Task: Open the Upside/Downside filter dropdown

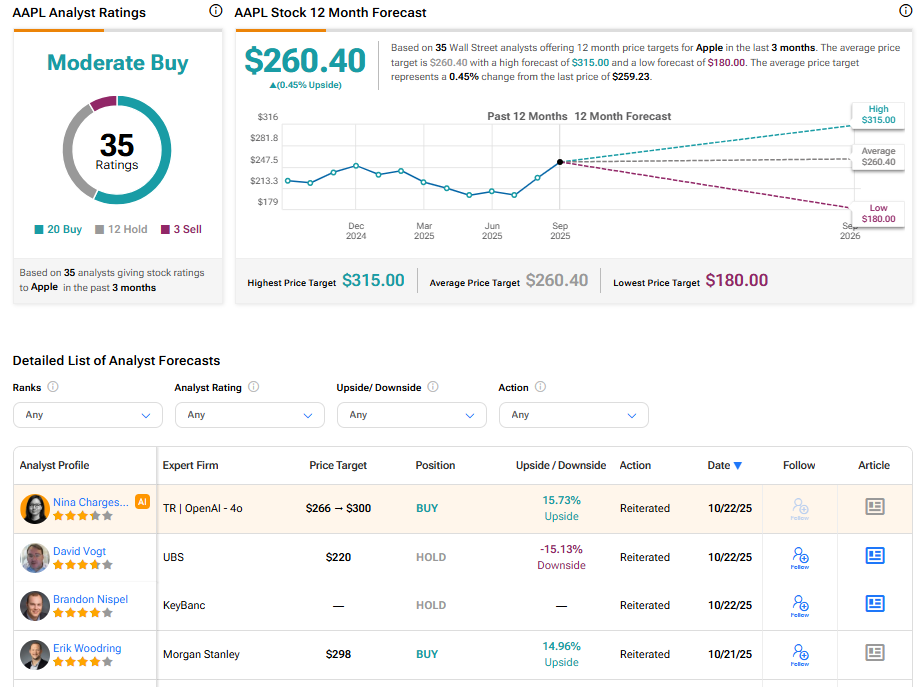Action: (x=411, y=415)
